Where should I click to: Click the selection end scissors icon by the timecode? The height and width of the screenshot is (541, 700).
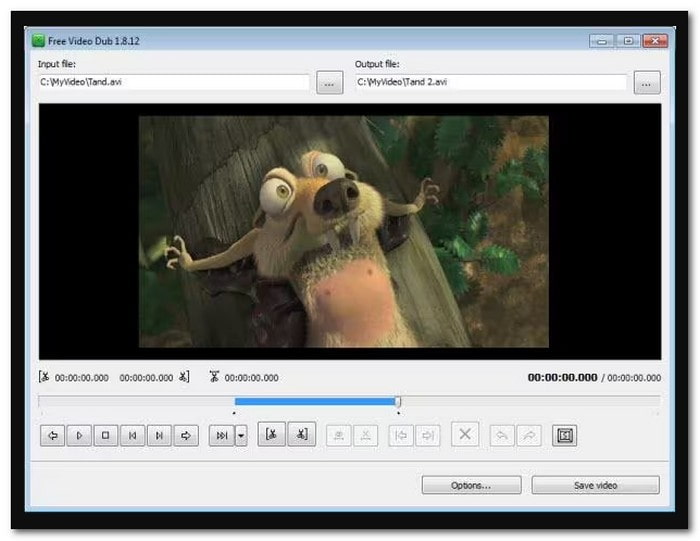[184, 377]
